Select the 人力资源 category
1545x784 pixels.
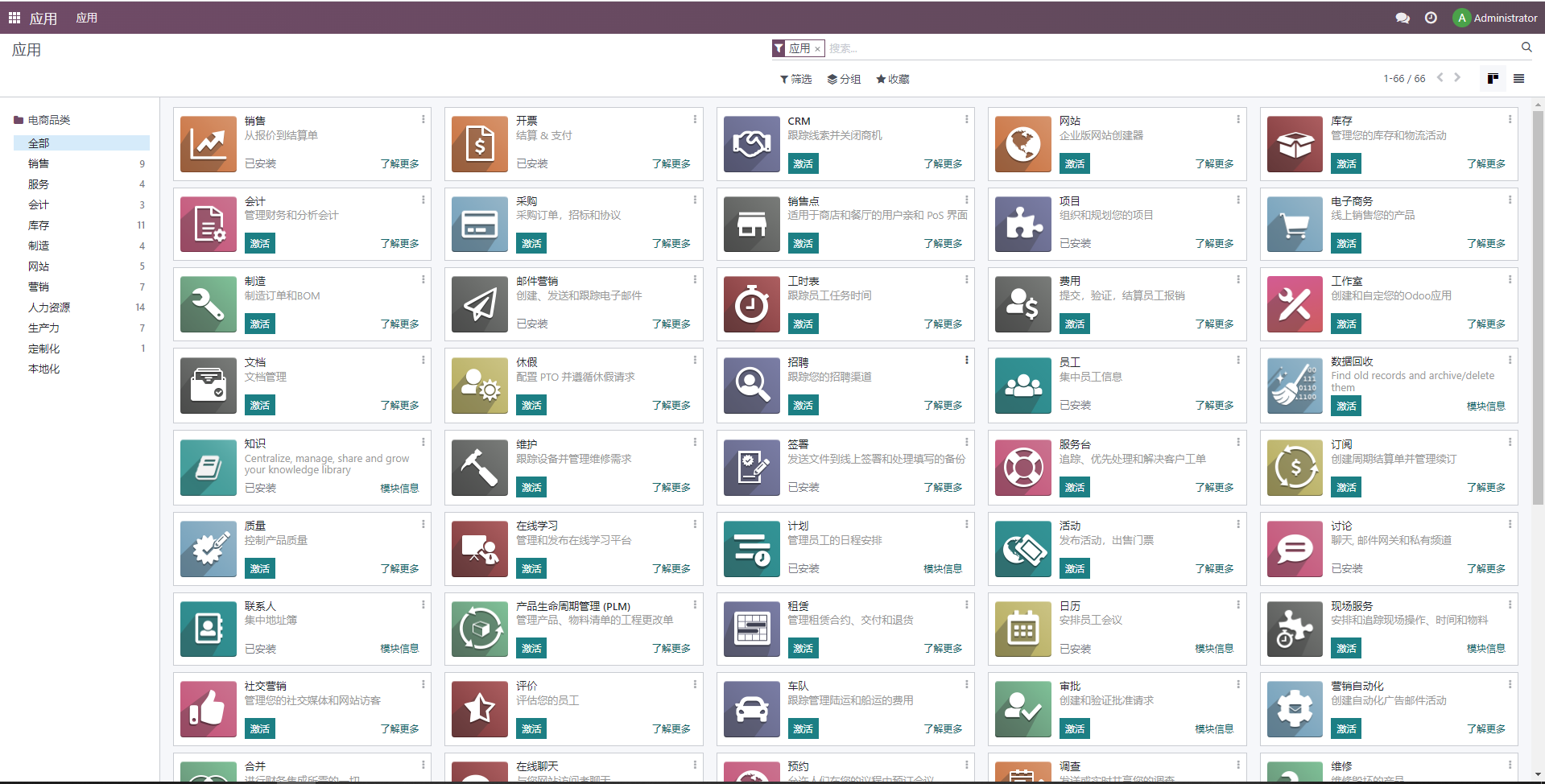point(81,307)
